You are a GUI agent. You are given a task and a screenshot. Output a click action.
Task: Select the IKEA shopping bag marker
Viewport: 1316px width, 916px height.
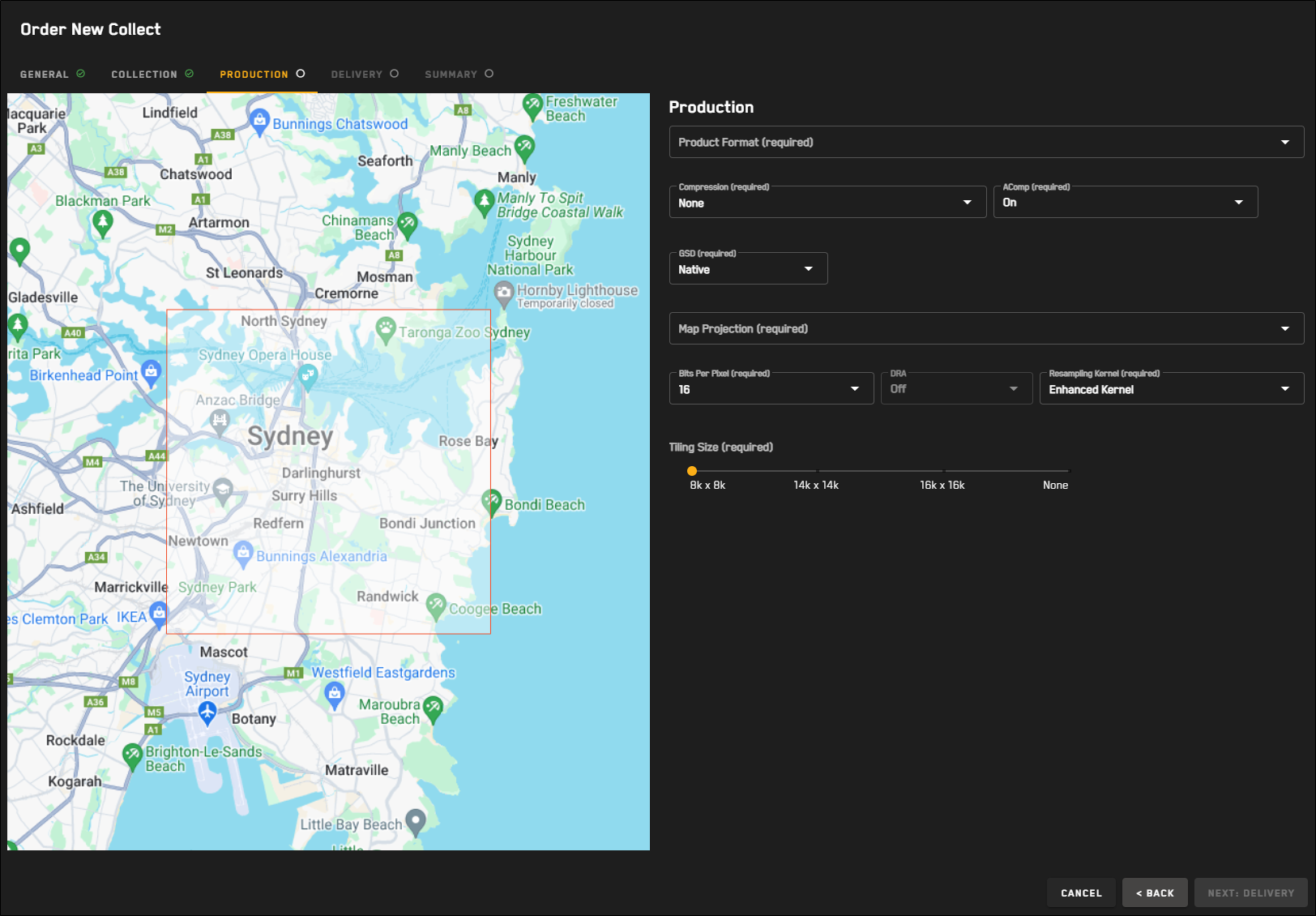coord(159,612)
